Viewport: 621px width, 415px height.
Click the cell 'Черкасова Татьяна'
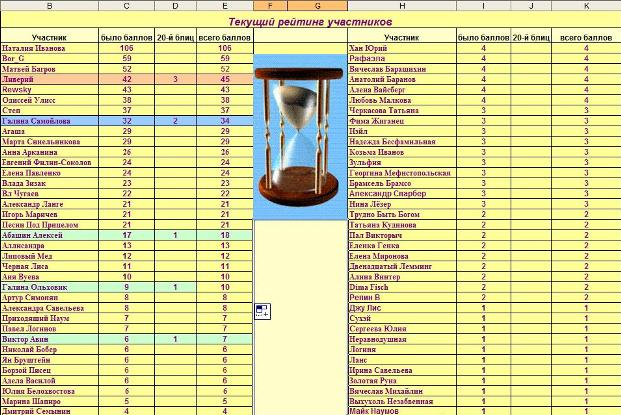point(402,110)
